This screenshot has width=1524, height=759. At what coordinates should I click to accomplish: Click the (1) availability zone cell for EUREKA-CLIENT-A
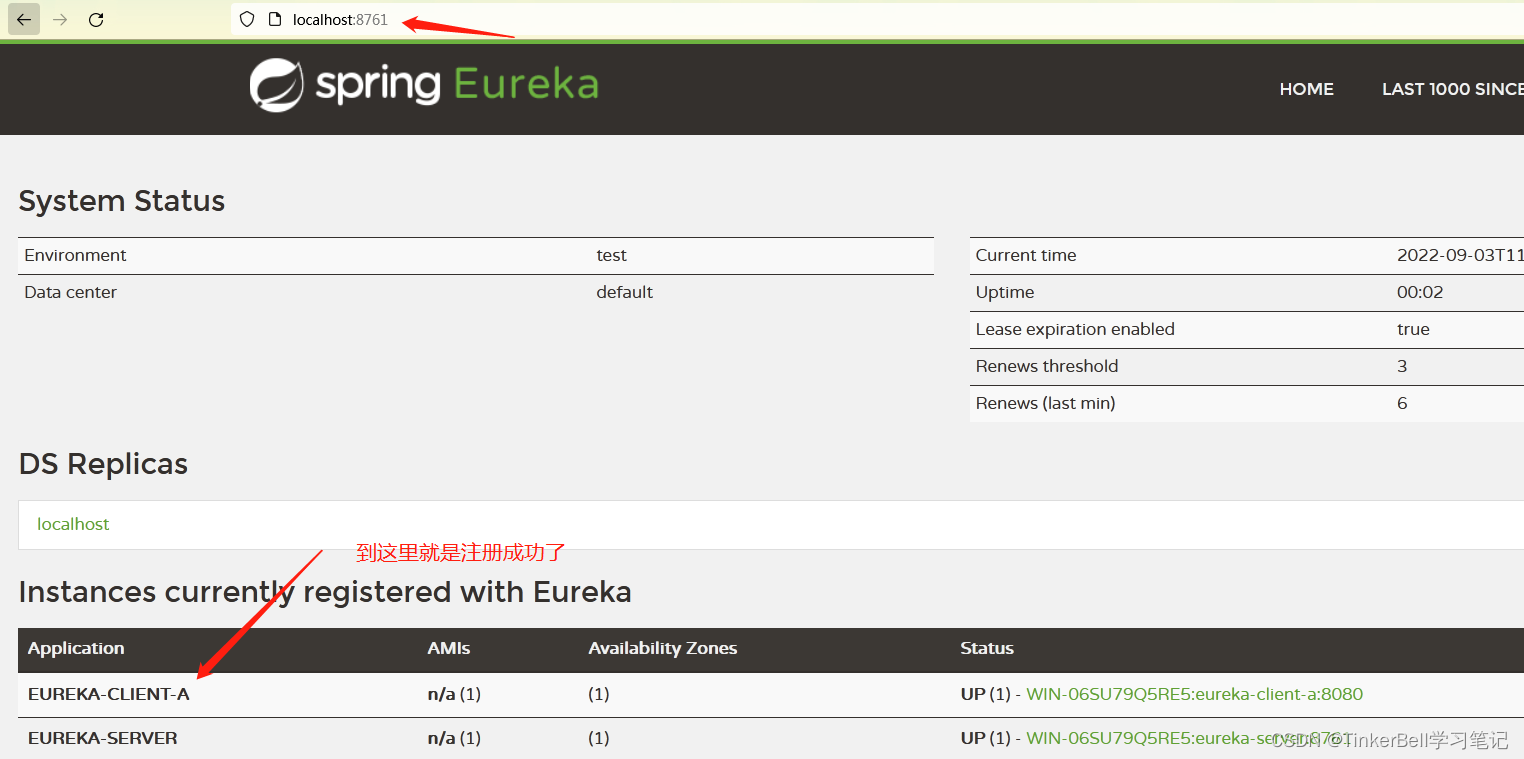(x=599, y=694)
